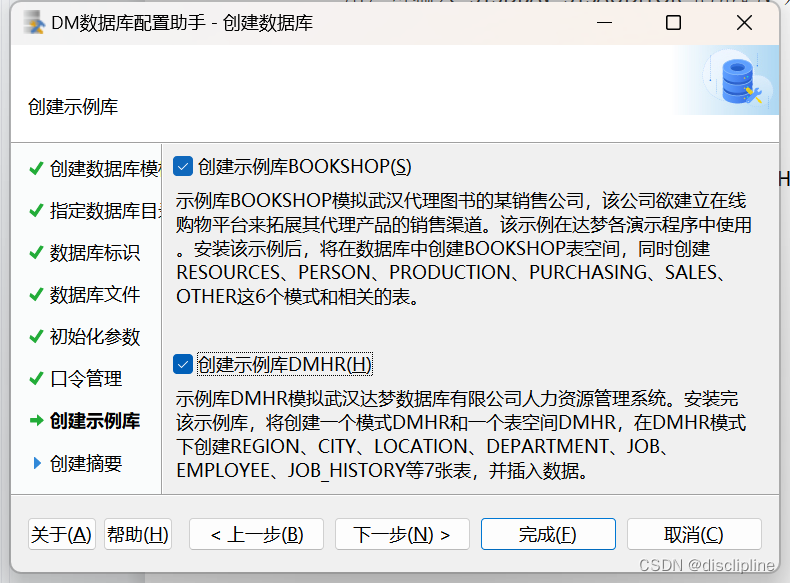Click the green checkmark beside 口令管理
The width and height of the screenshot is (790, 583).
[x=36, y=378]
